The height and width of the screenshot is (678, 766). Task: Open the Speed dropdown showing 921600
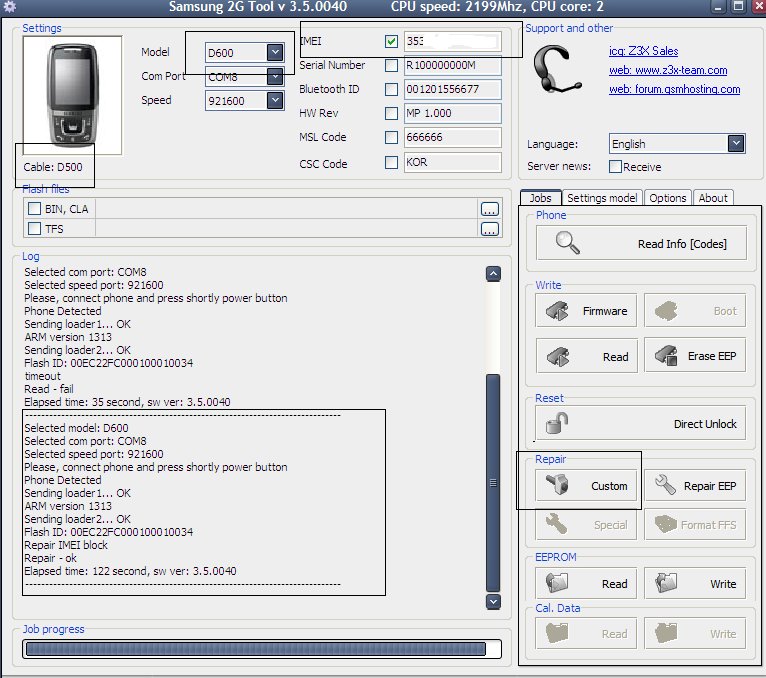pyautogui.click(x=275, y=100)
